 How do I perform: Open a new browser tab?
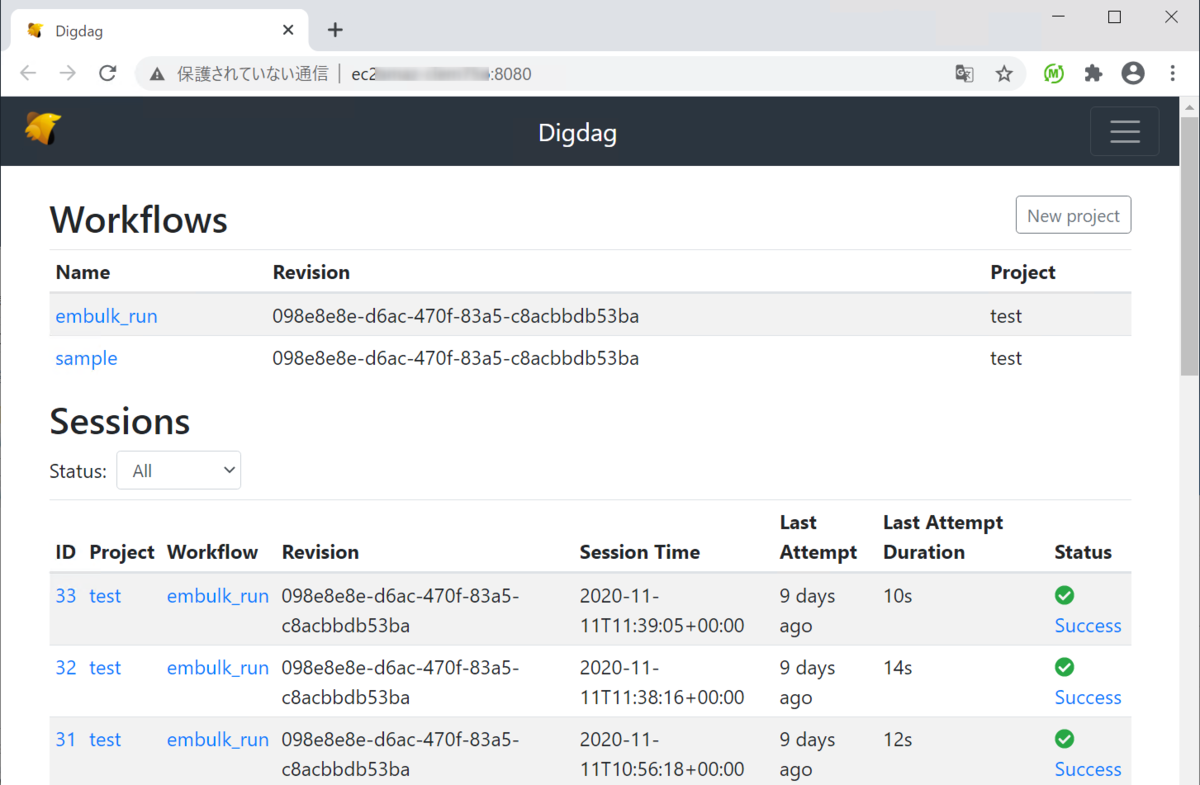(x=335, y=30)
